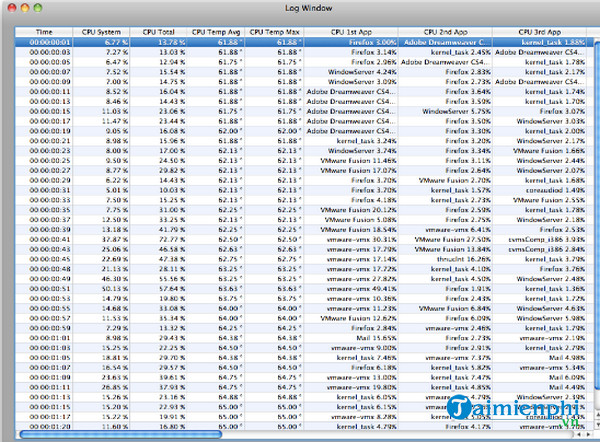This screenshot has width=600, height=442.
Task: Click the CPU Total value 57.64 %
Action: tap(172, 289)
